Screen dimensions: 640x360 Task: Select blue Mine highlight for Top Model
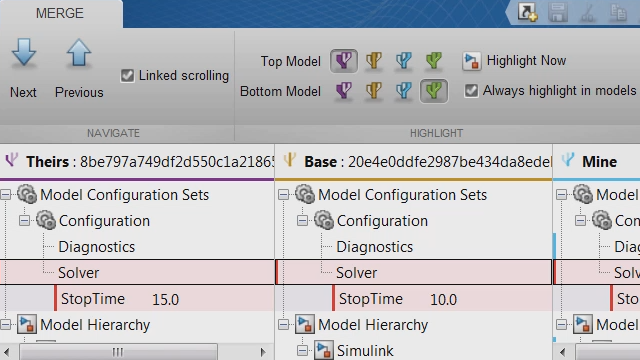coord(403,61)
